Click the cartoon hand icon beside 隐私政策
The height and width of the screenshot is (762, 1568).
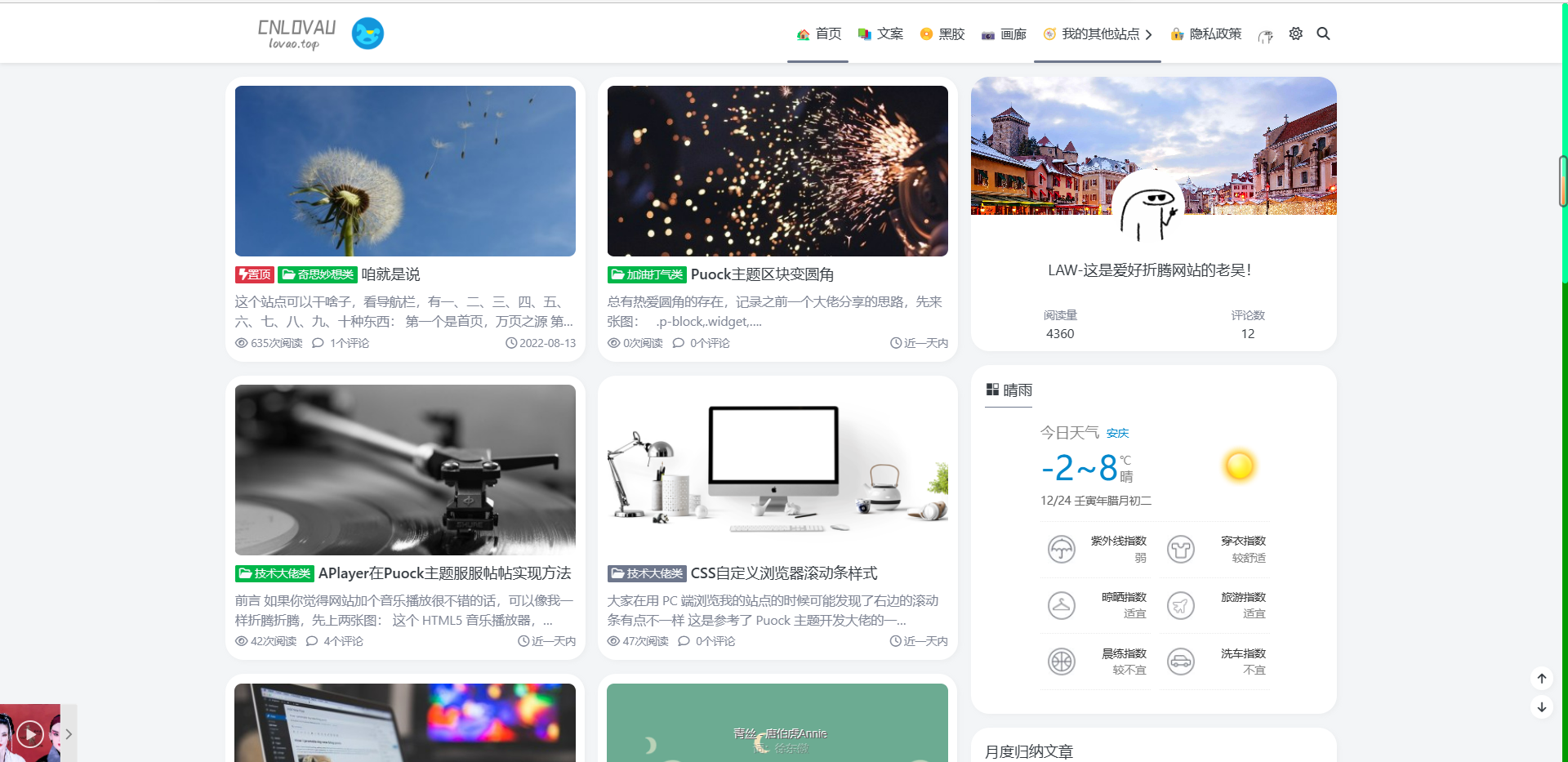(x=1265, y=35)
